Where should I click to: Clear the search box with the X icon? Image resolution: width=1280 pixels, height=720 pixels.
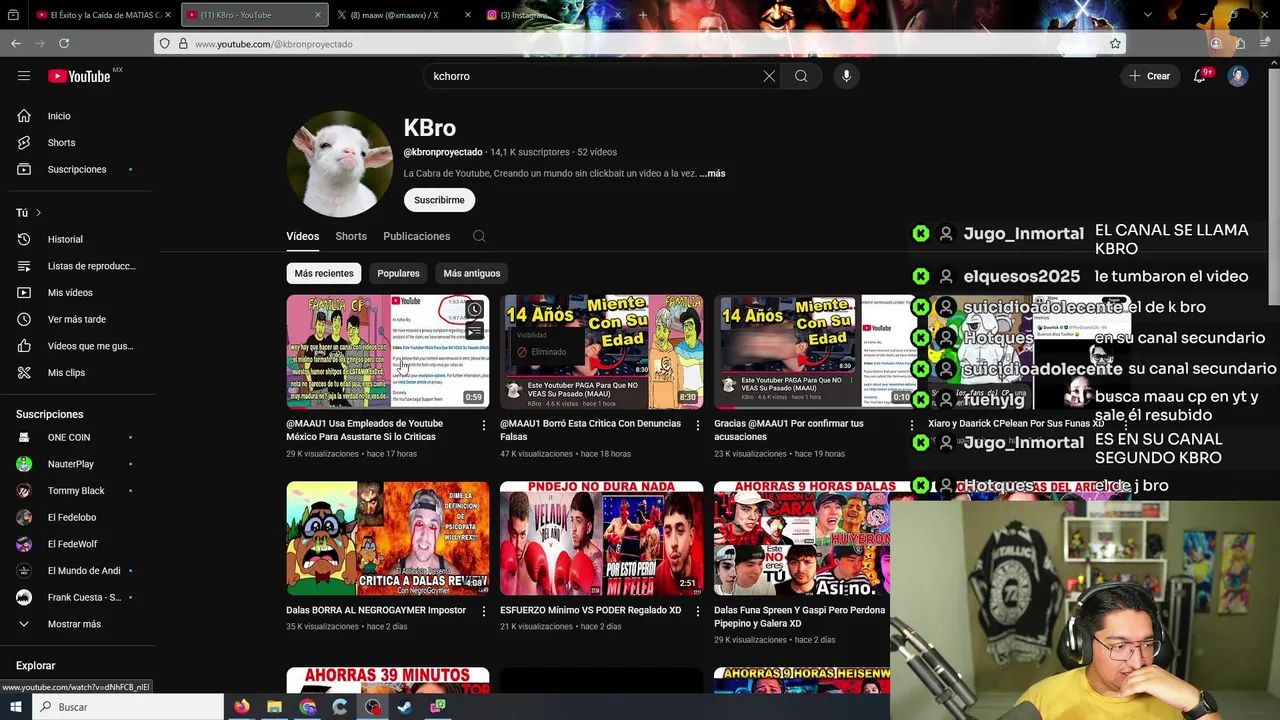pyautogui.click(x=769, y=76)
